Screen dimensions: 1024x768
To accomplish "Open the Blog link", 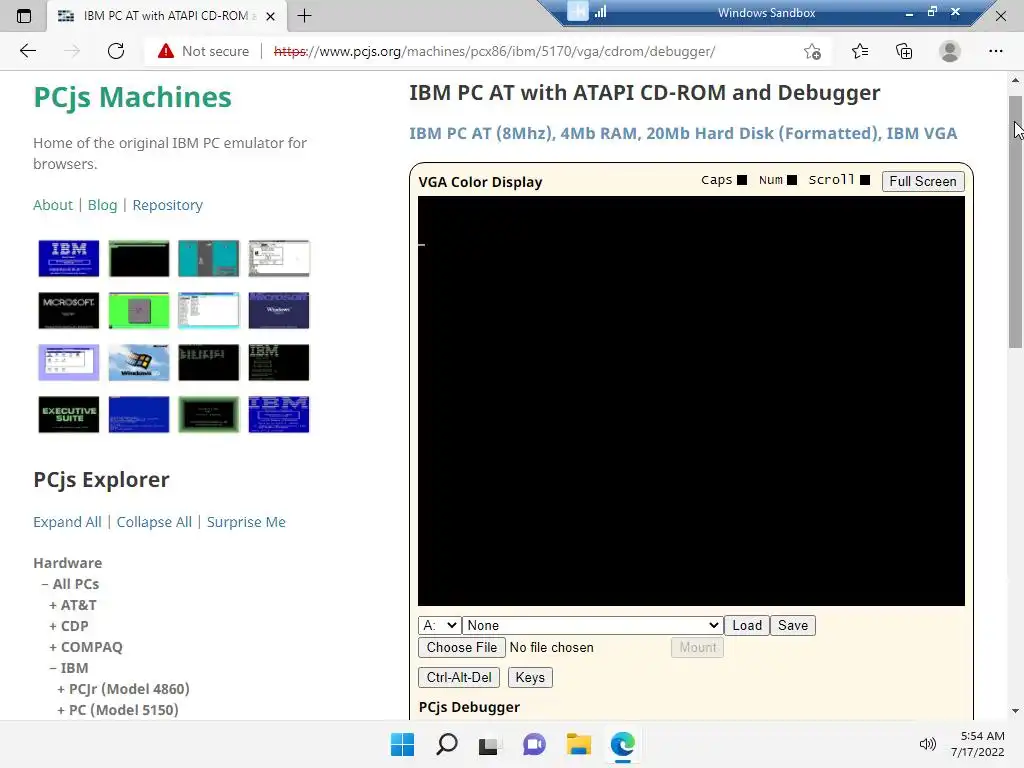I will pos(103,205).
